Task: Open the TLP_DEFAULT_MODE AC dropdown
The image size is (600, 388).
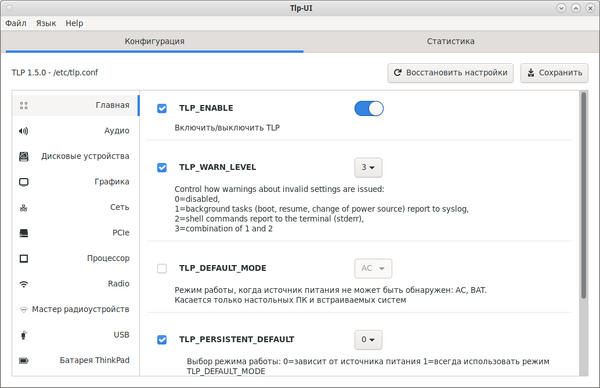Action: (373, 269)
